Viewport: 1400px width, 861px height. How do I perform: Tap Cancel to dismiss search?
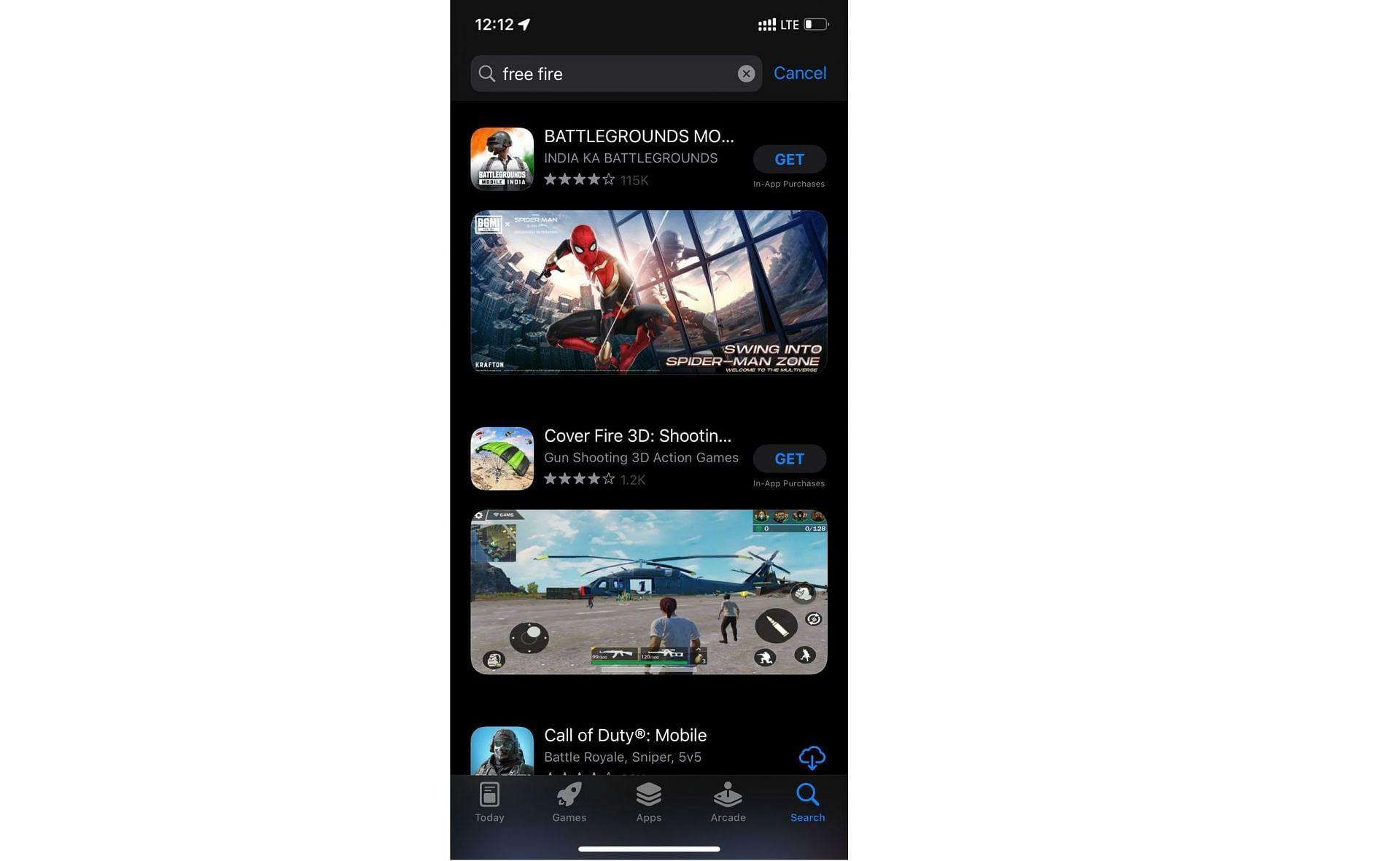800,72
